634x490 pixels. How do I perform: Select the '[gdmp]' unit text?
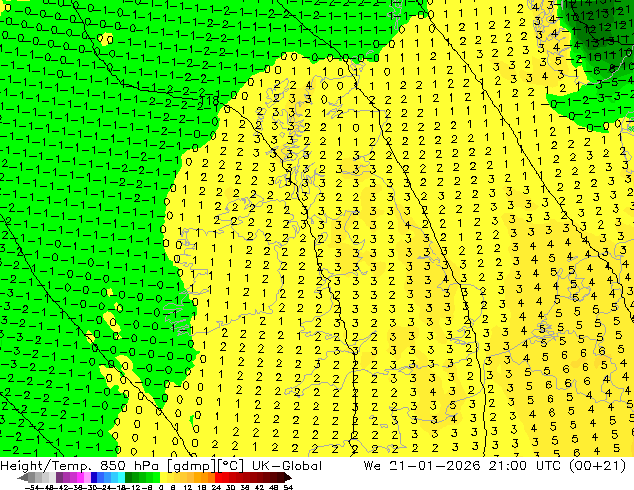193,466
